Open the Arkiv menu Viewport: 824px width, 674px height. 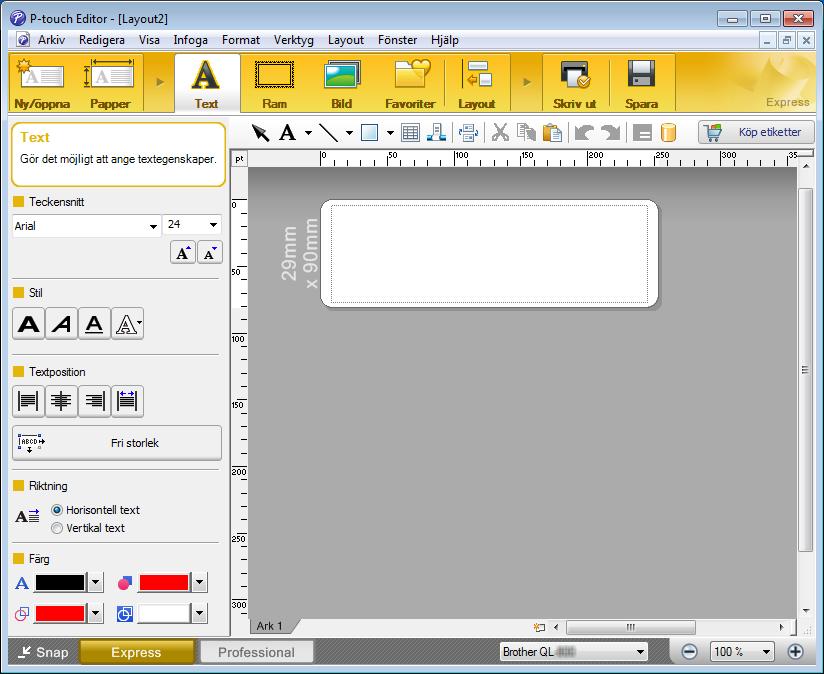(51, 40)
